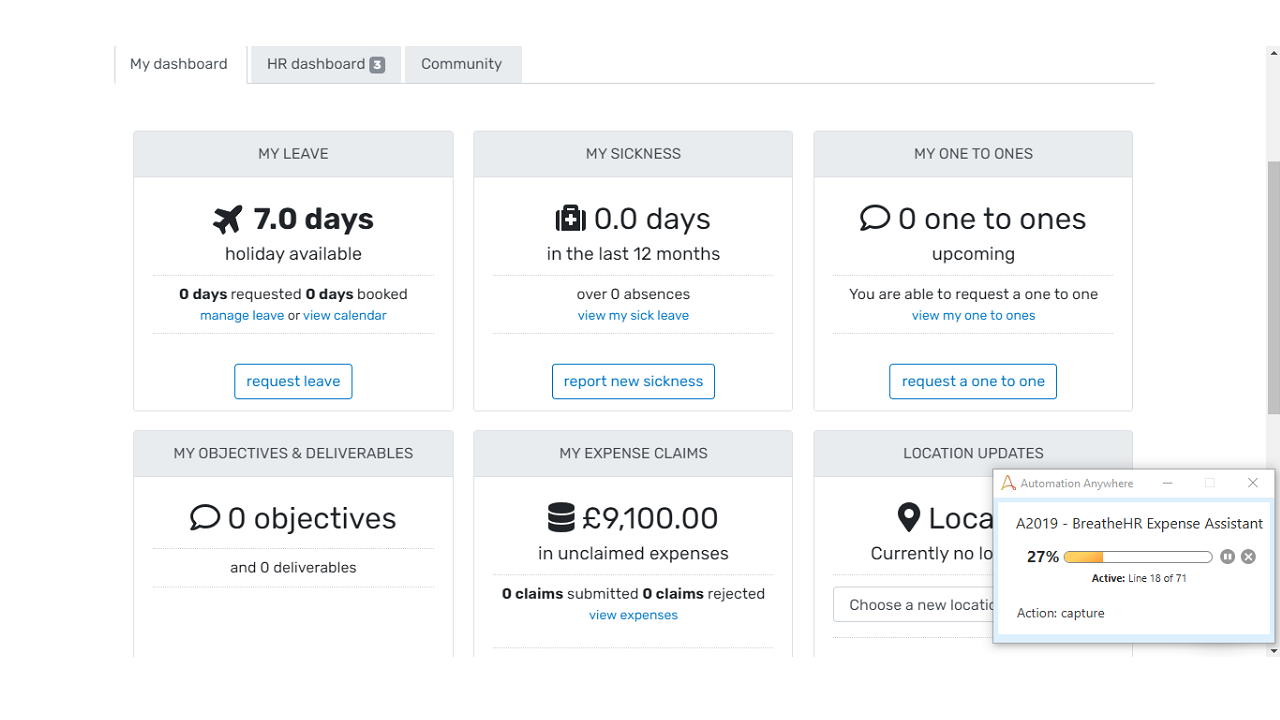Switch to the HR dashboard tab
1280x720 pixels.
point(325,64)
